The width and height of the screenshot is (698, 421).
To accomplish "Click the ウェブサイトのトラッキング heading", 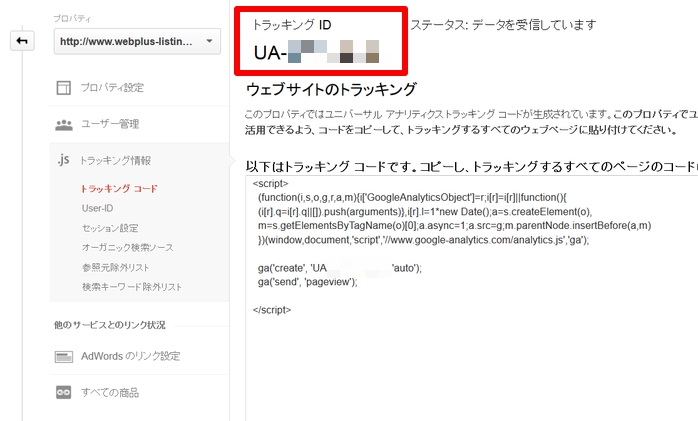I will (331, 89).
